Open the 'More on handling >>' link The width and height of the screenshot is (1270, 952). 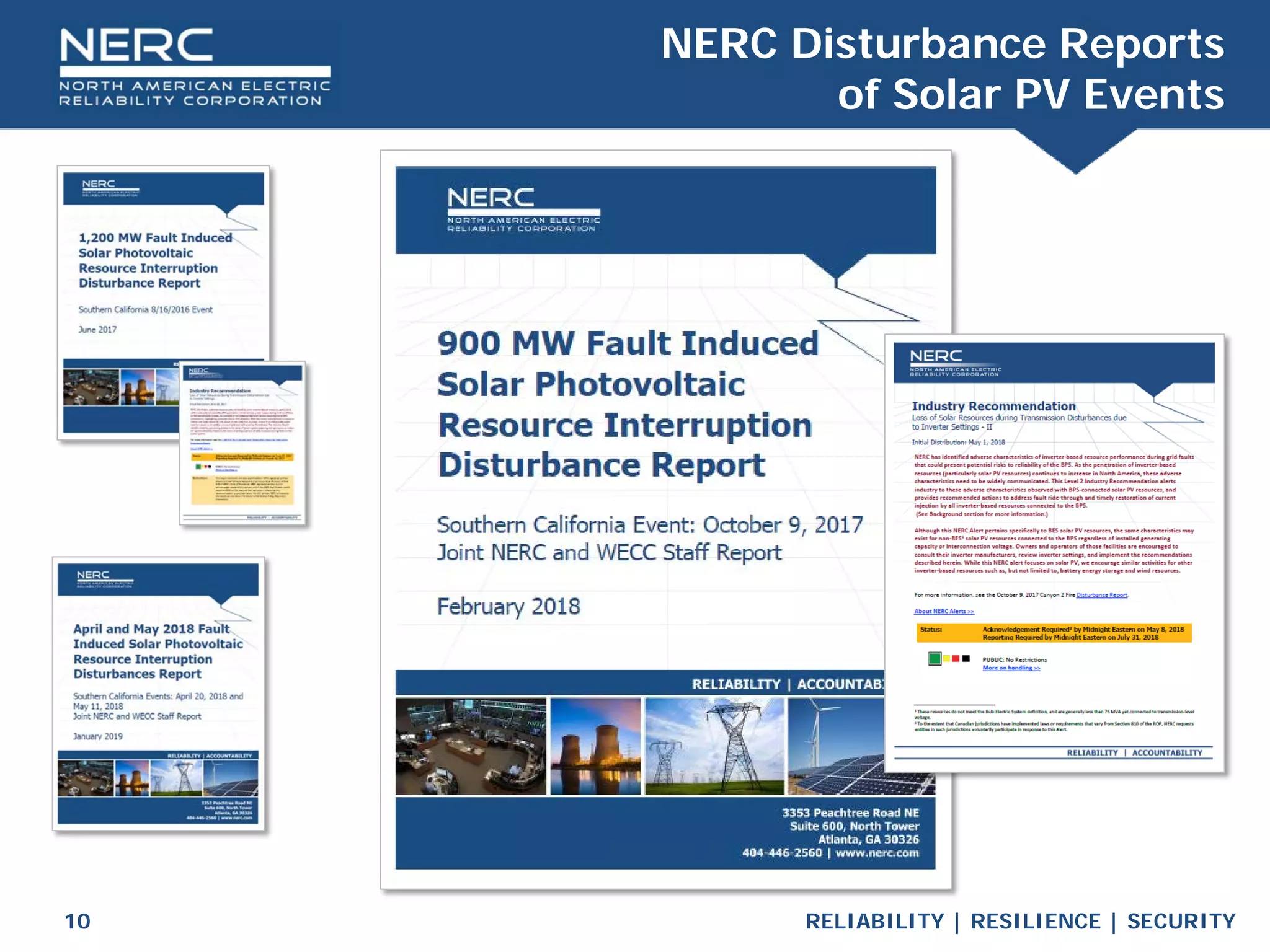click(x=1011, y=668)
